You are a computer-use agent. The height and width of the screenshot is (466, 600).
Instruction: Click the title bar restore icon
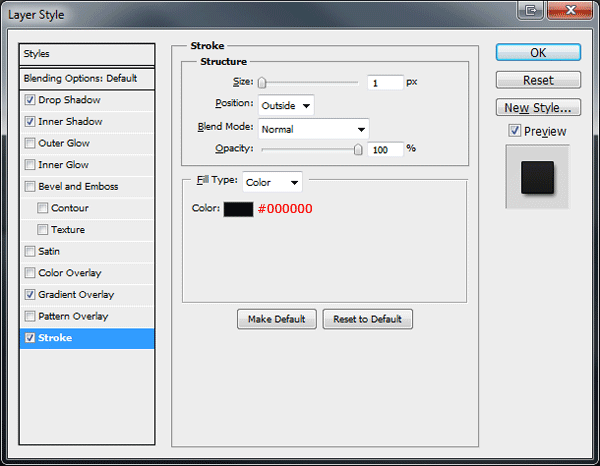pos(531,10)
